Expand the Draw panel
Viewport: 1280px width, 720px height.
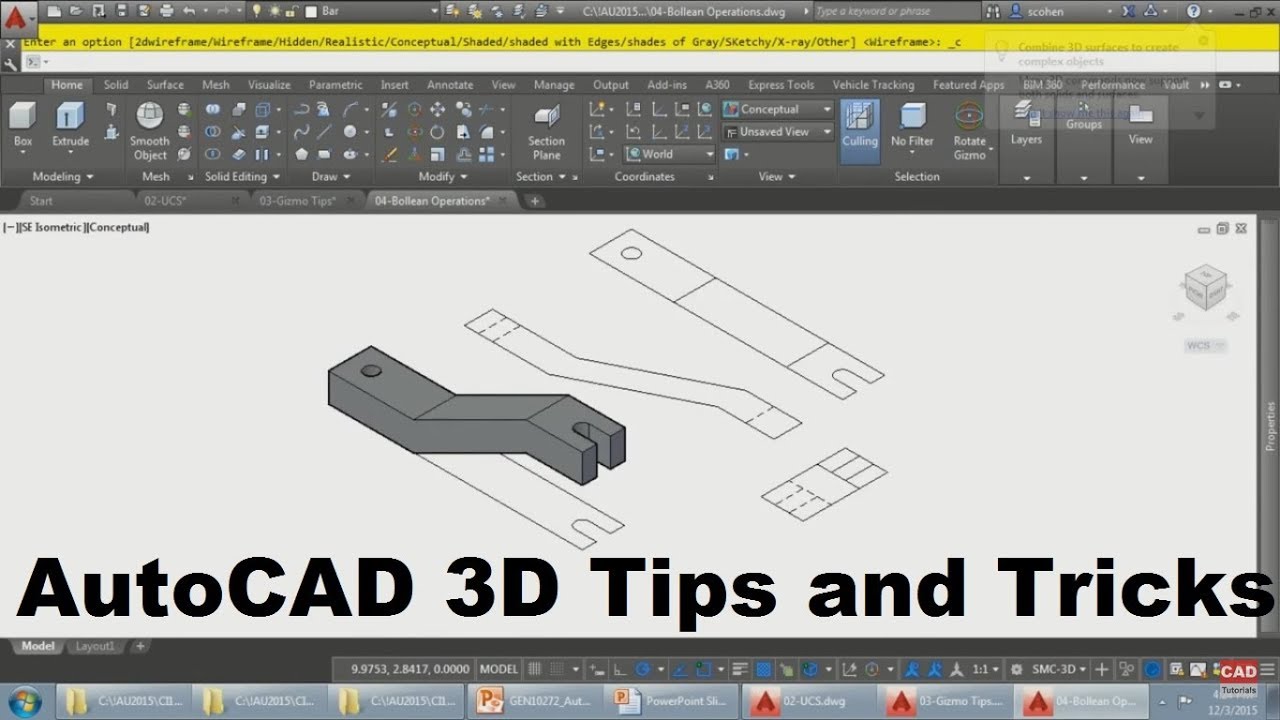[x=330, y=177]
